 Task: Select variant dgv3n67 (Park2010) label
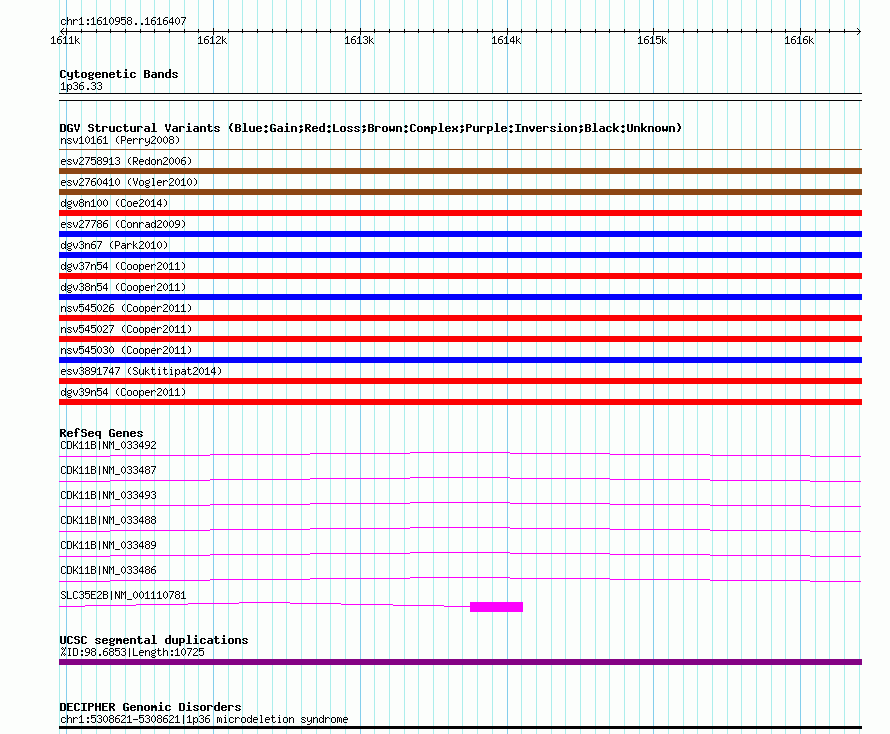click(x=114, y=245)
